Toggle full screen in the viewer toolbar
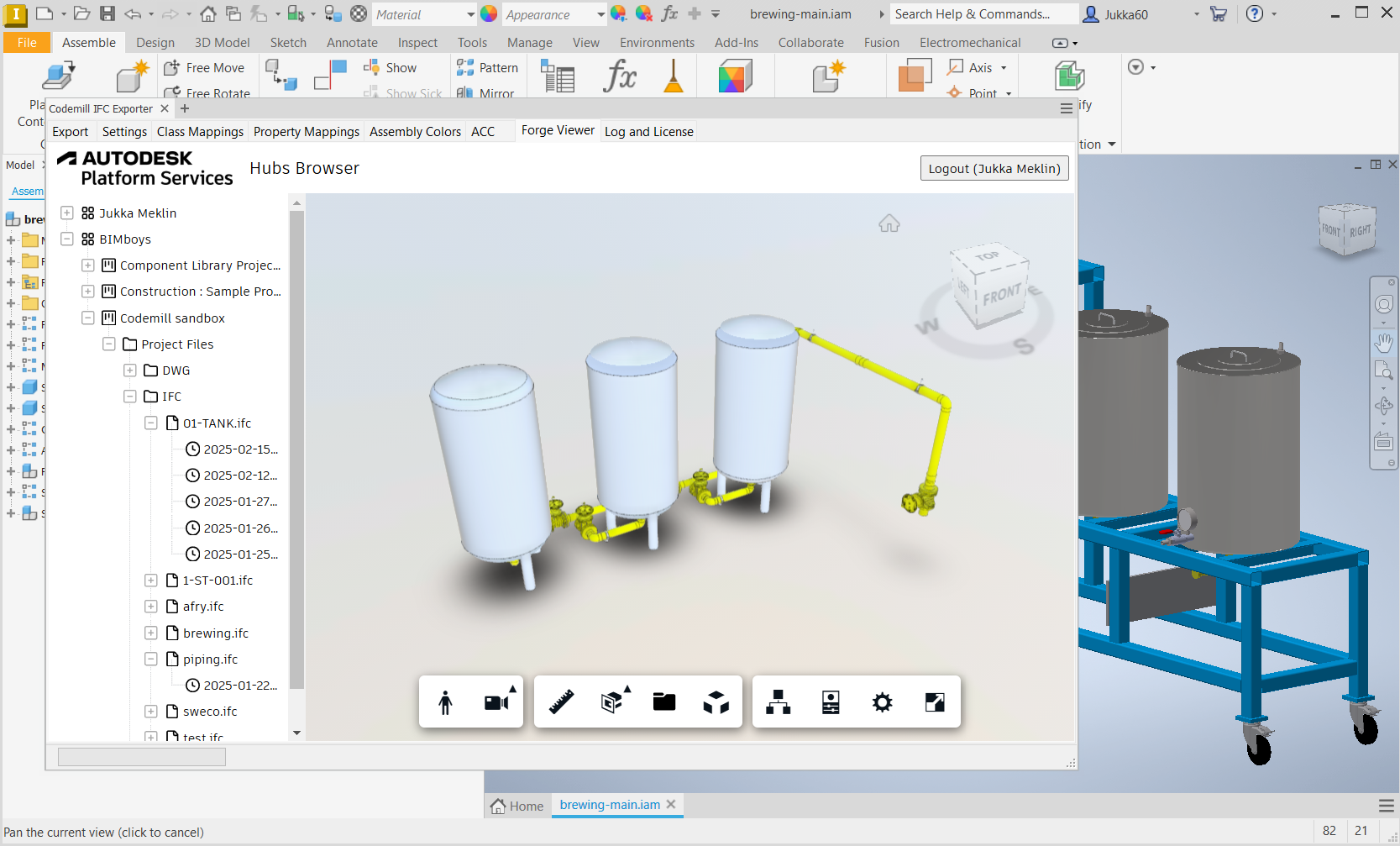Screen dimensions: 1400x846 click(934, 702)
